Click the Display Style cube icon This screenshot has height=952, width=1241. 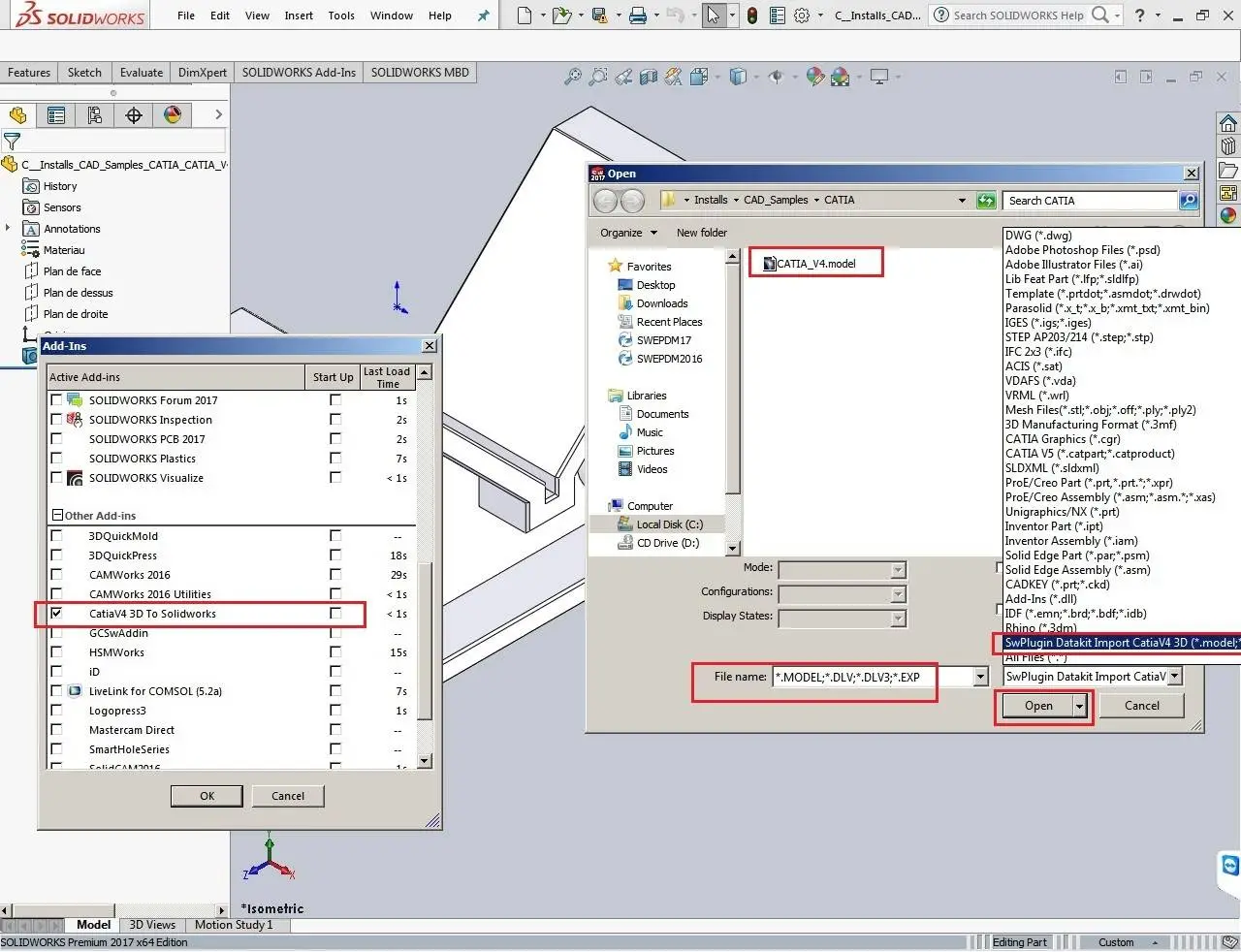pyautogui.click(x=738, y=77)
